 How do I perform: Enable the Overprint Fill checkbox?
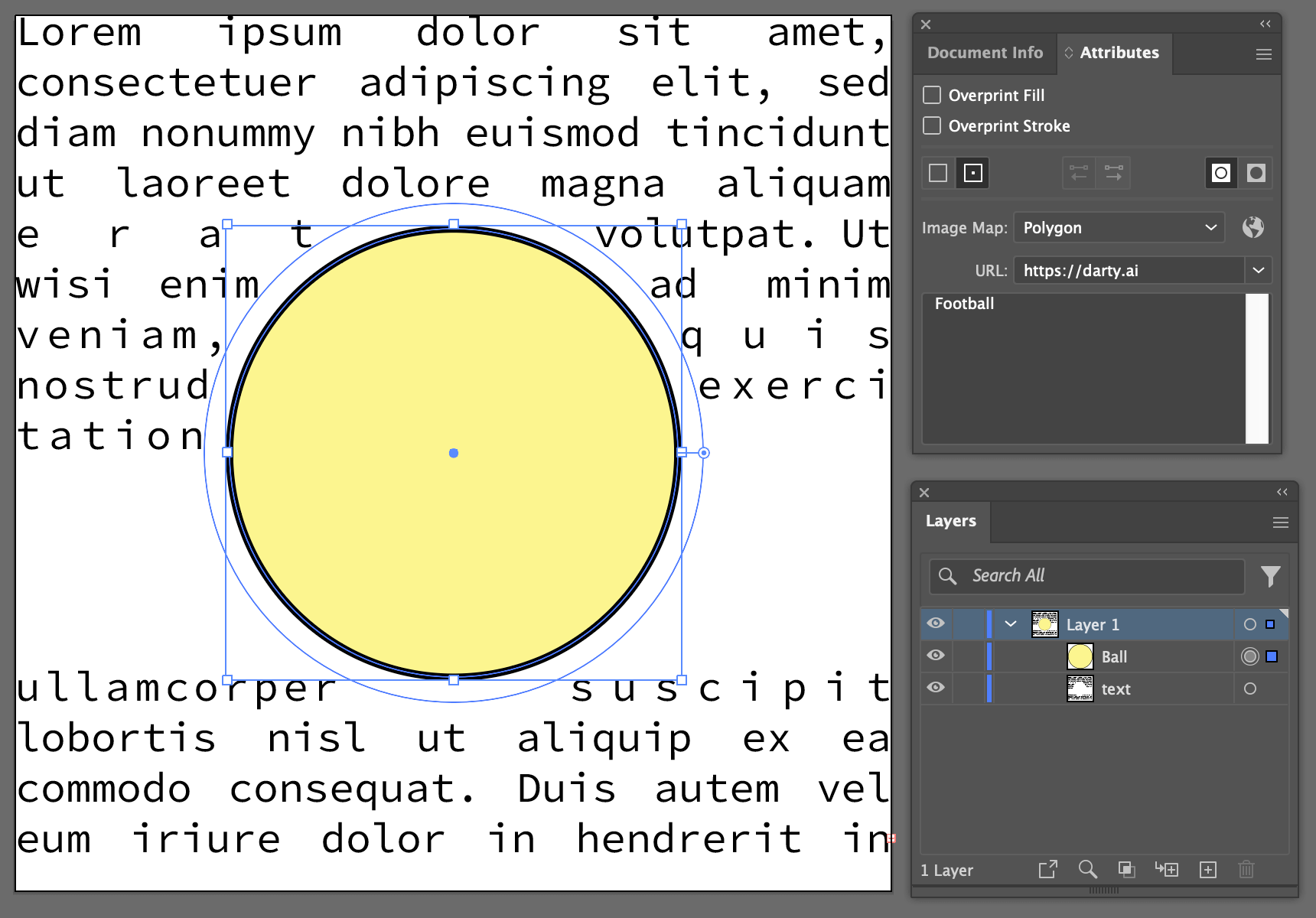pyautogui.click(x=932, y=95)
